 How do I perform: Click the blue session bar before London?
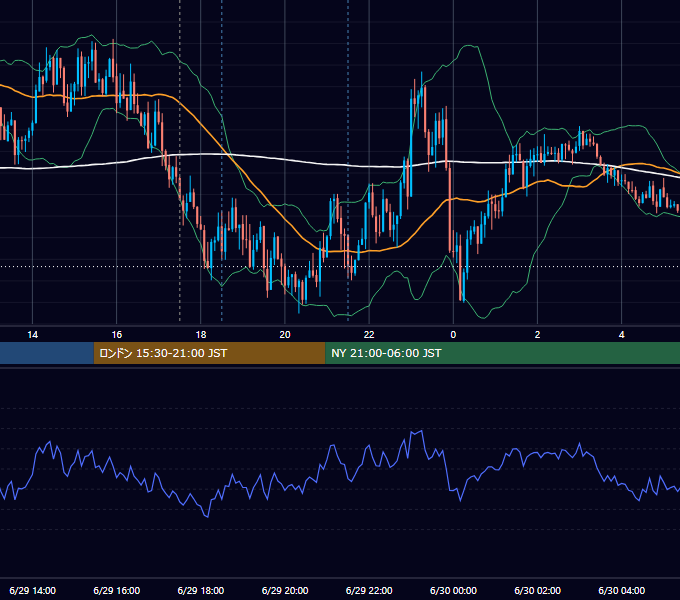tap(47, 353)
